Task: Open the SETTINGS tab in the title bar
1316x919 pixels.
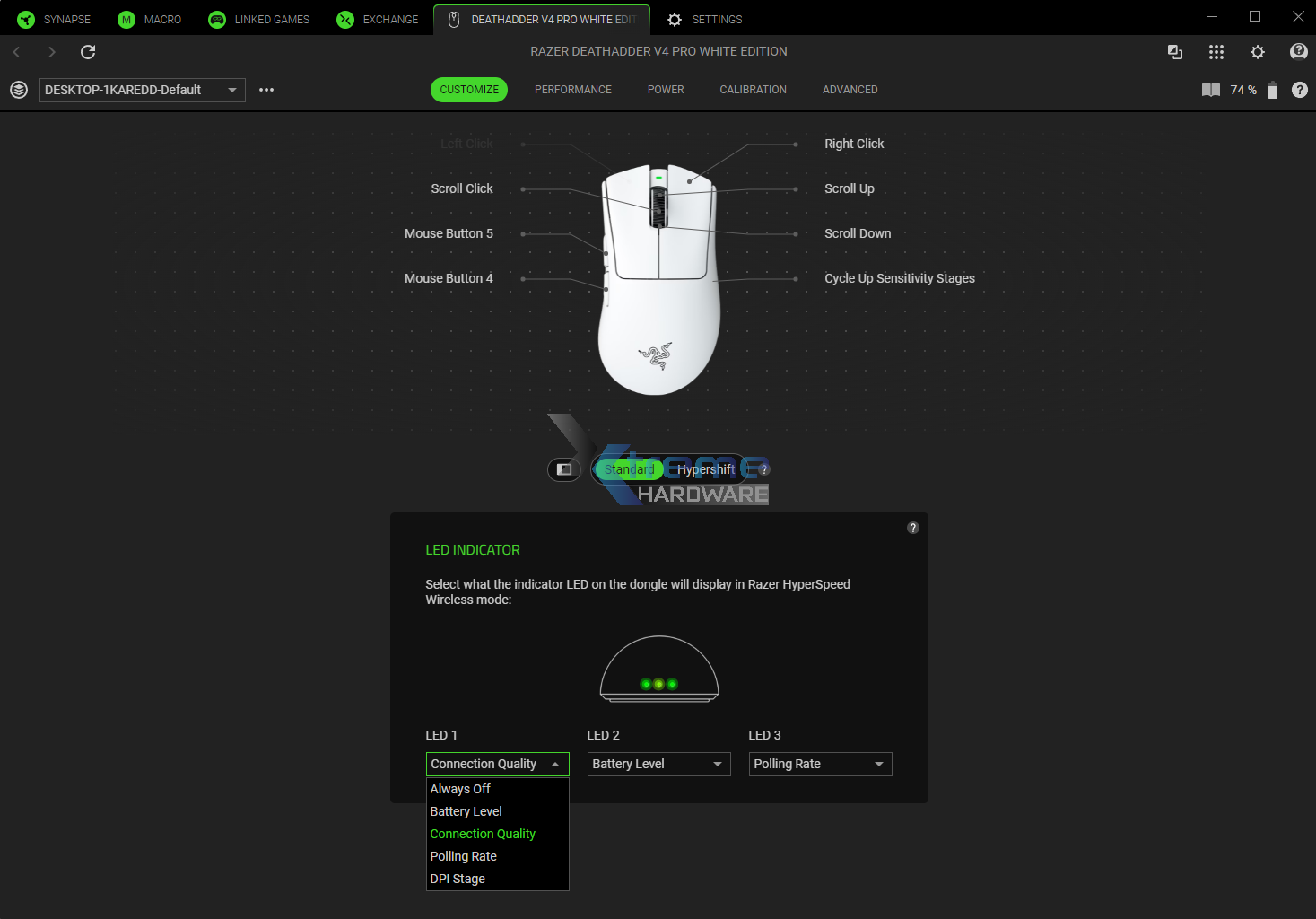Action: tap(704, 19)
